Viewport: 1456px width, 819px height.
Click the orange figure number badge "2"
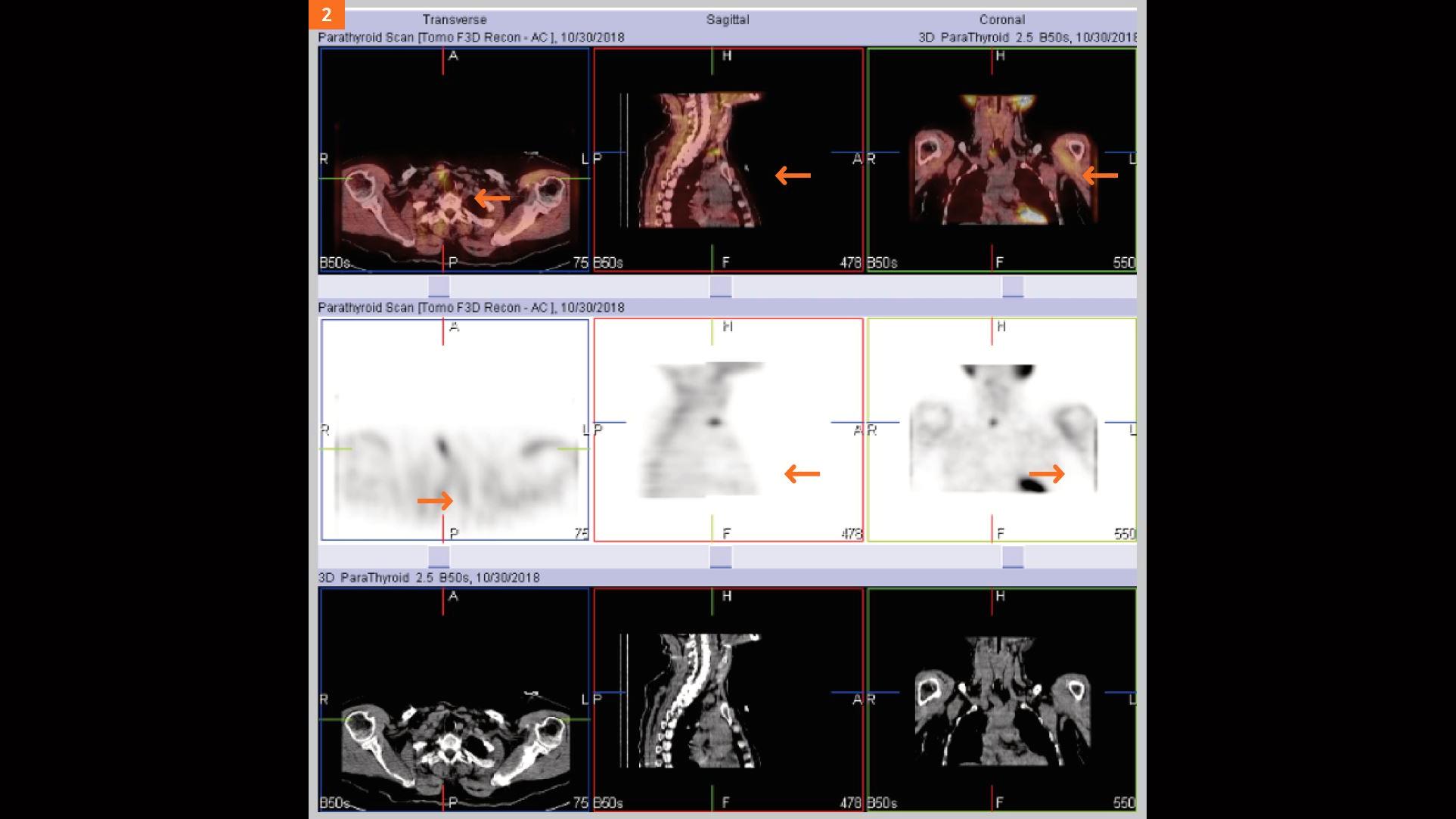point(327,14)
